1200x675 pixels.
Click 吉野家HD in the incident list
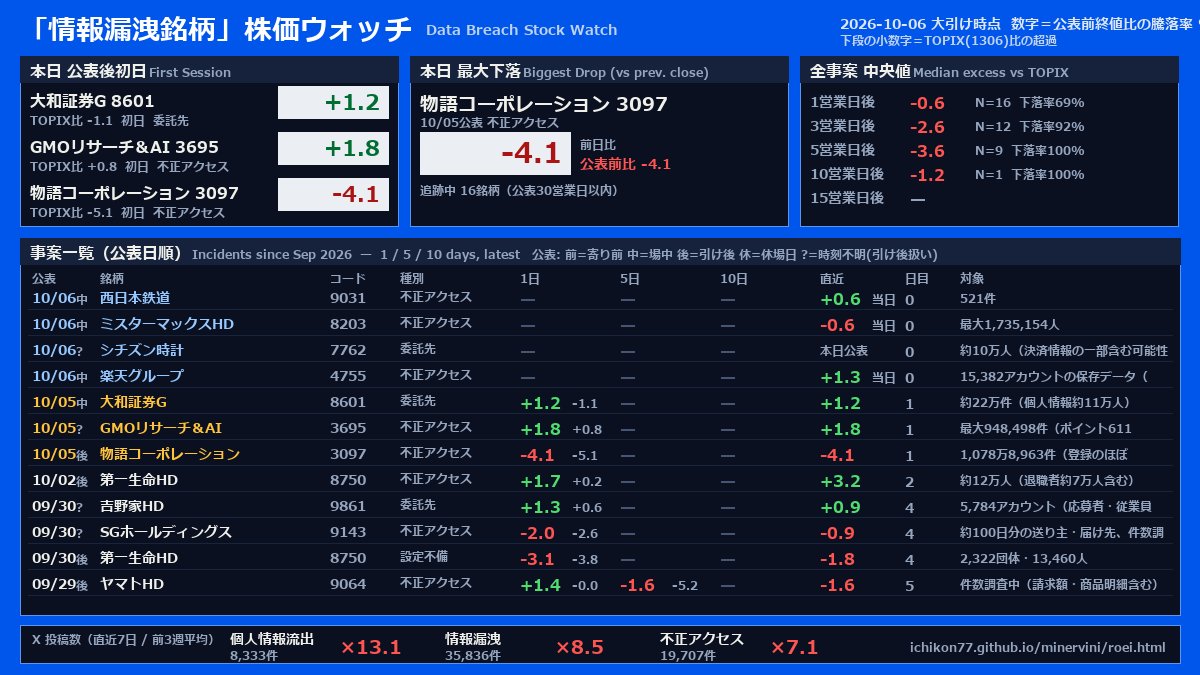132,506
